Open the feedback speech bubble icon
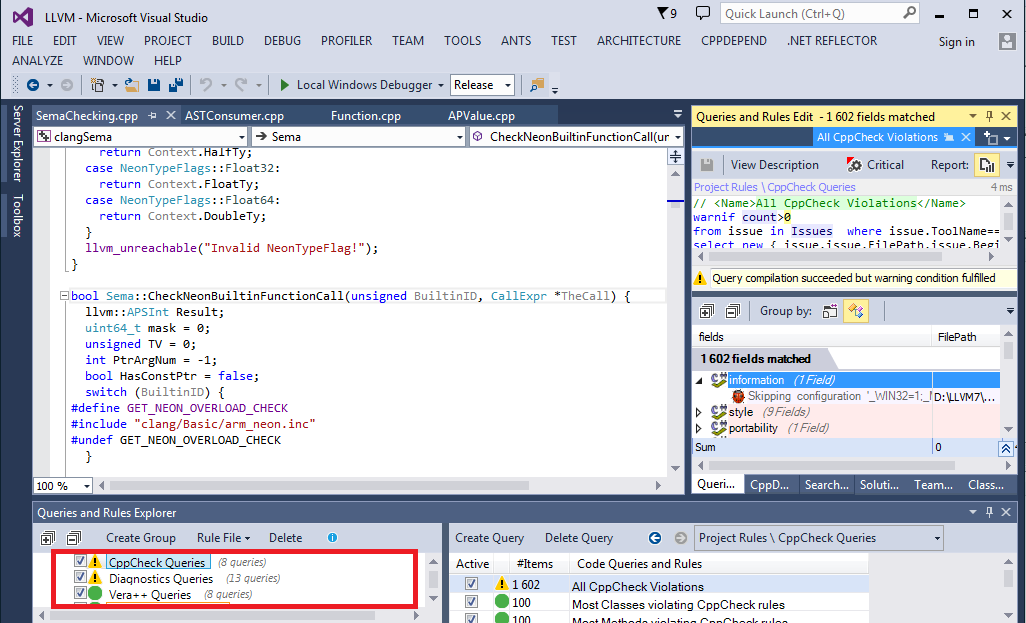 coord(703,13)
